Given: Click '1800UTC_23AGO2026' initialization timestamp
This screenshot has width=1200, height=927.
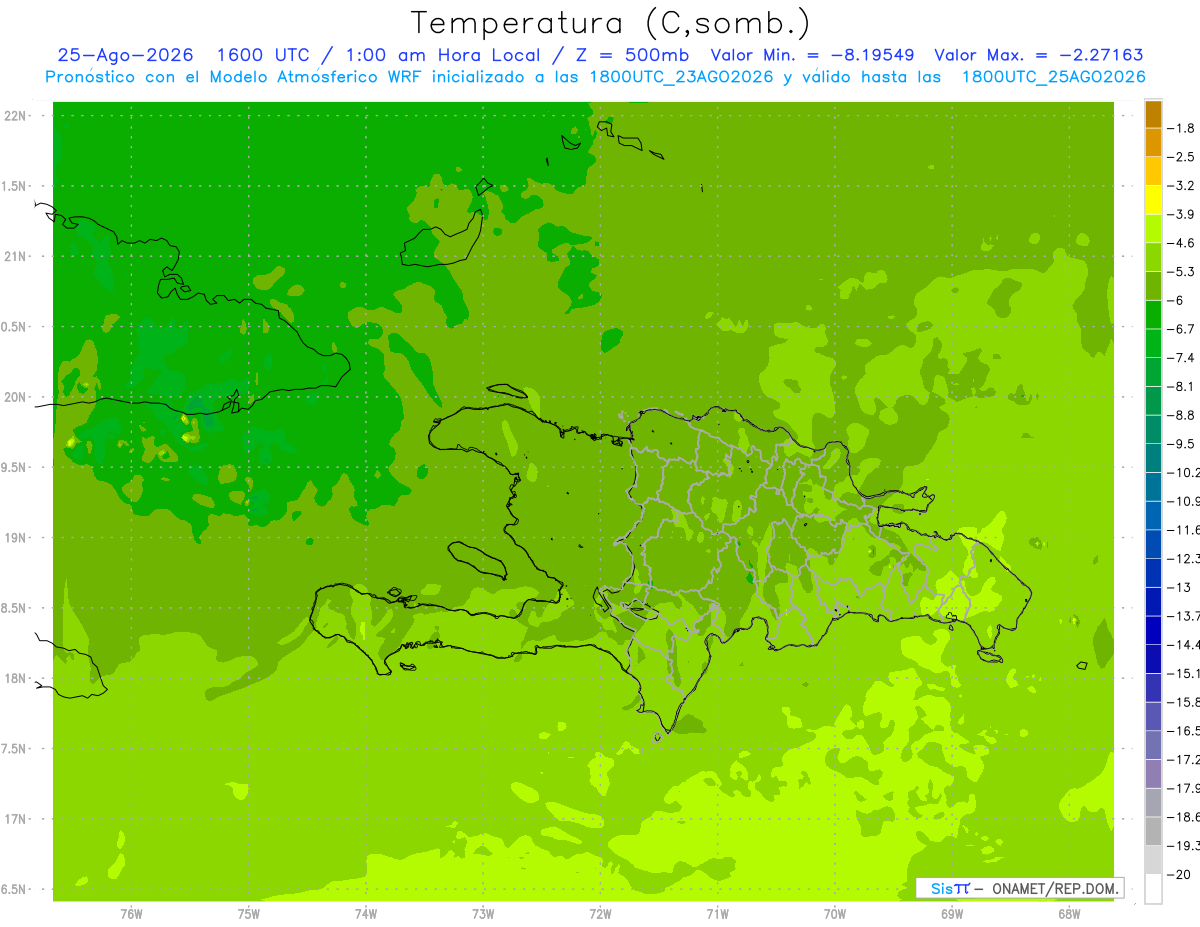Looking at the screenshot, I should pos(680,77).
